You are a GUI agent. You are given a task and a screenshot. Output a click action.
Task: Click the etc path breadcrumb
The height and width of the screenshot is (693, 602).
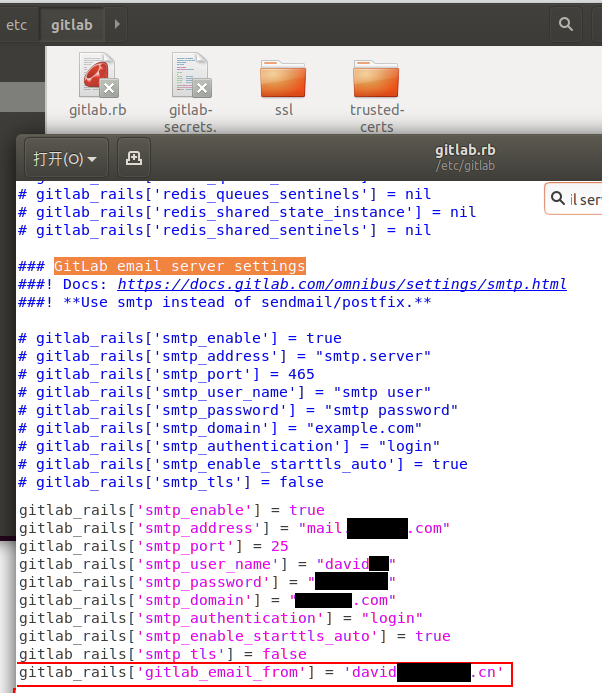click(17, 25)
